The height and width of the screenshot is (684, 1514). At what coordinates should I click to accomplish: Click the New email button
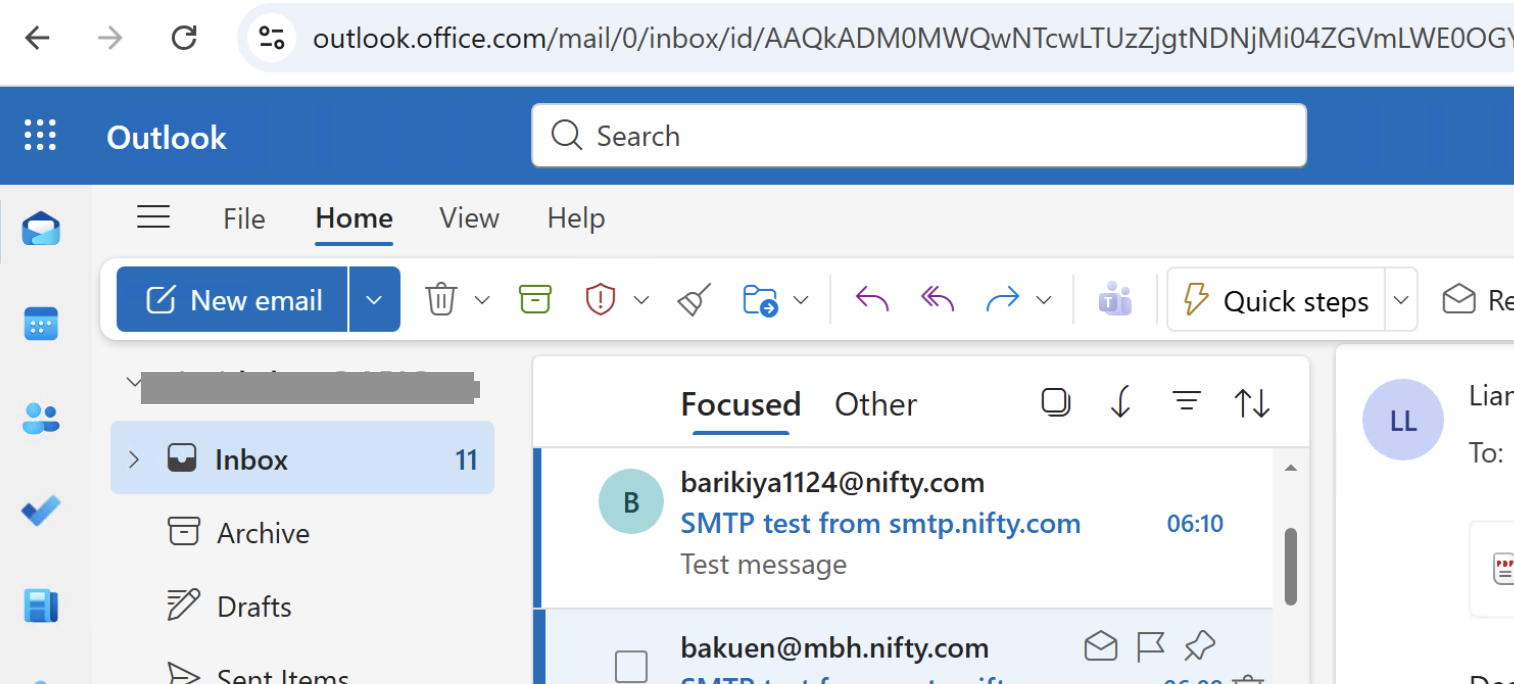pos(233,299)
